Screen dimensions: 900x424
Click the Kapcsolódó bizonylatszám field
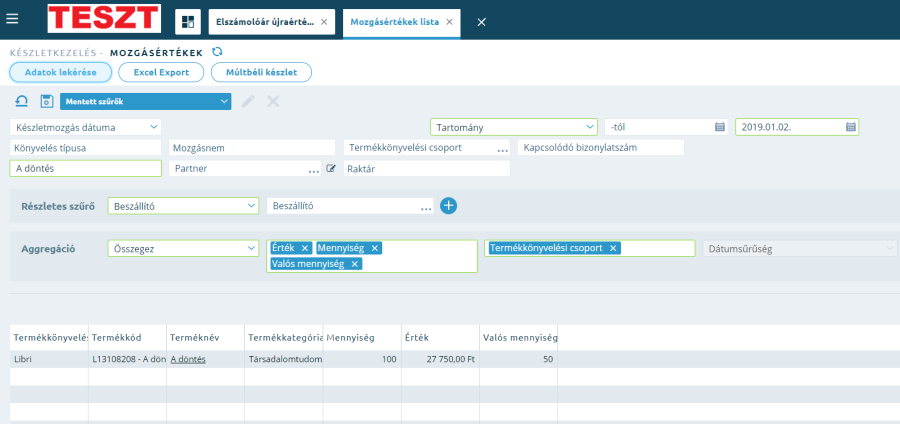601,147
